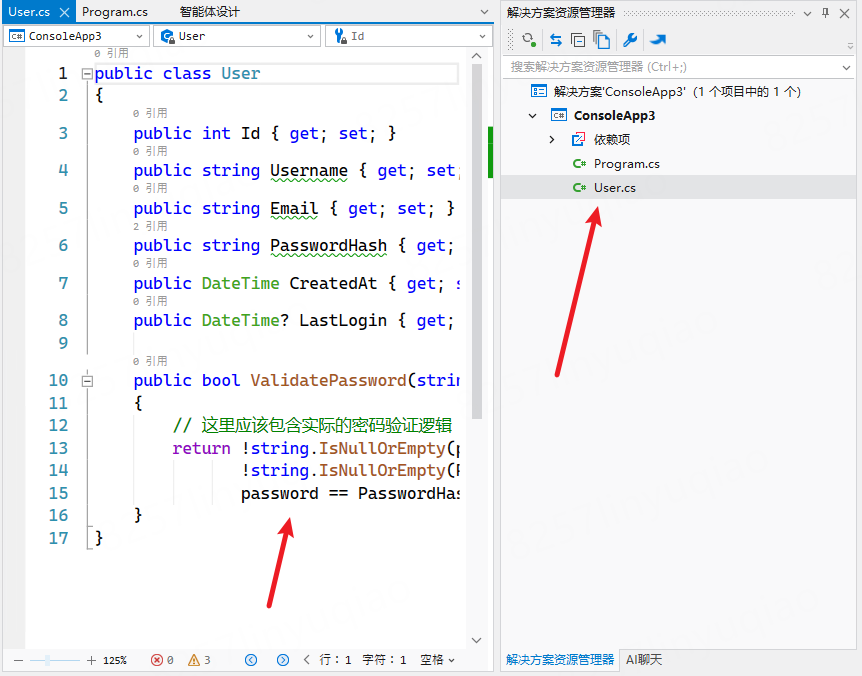Open Solution Explorer toolbar overflow options
862x676 pixels.
tap(850, 46)
